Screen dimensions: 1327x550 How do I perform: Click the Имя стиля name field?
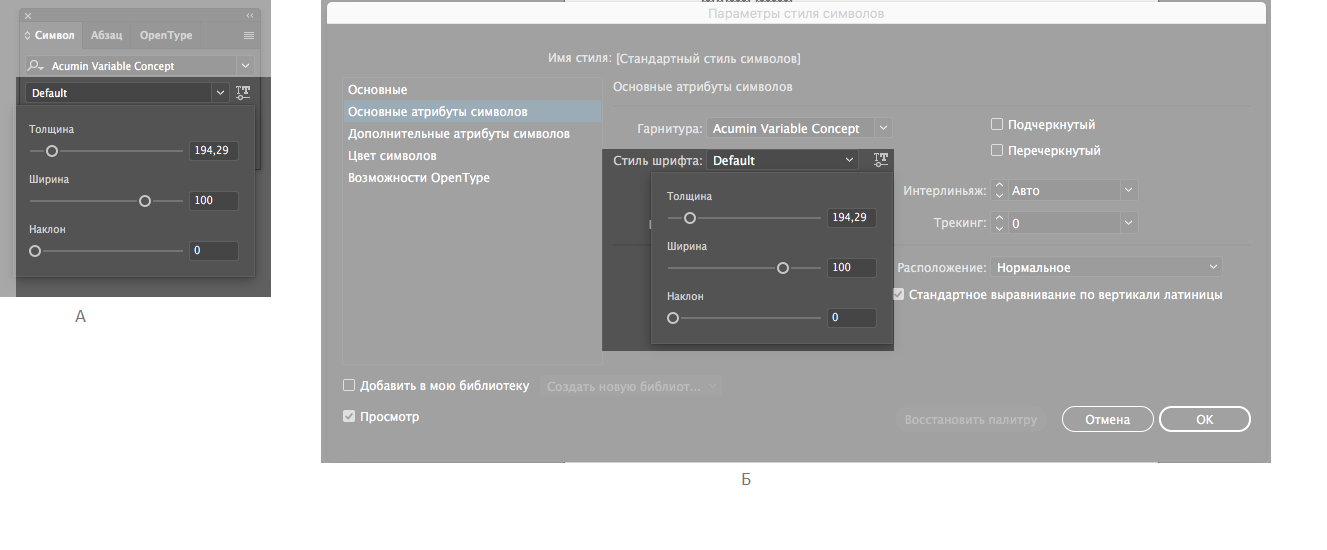click(x=708, y=59)
